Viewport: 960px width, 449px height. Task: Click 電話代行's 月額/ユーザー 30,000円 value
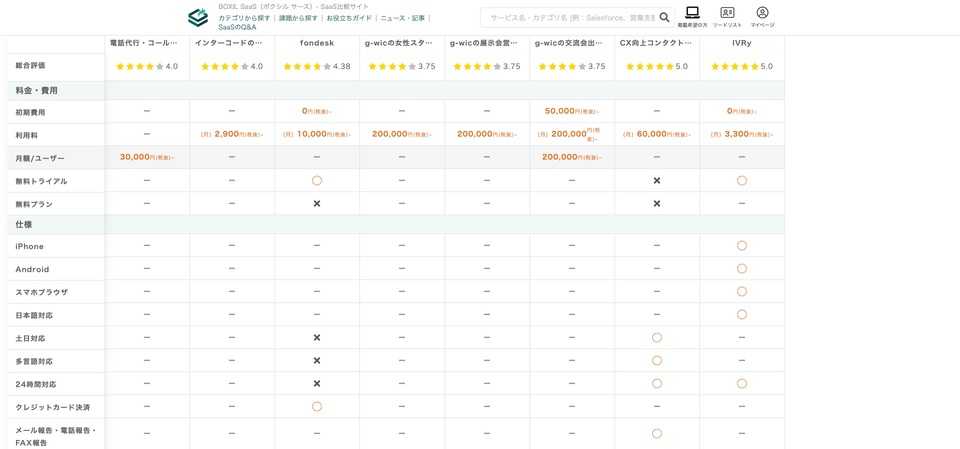coord(147,157)
